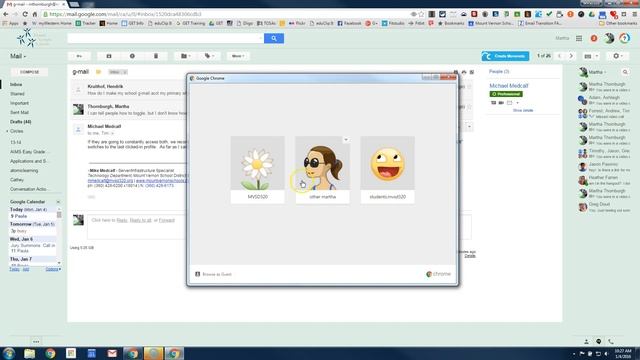Open the Starred folder

[x=17, y=94]
